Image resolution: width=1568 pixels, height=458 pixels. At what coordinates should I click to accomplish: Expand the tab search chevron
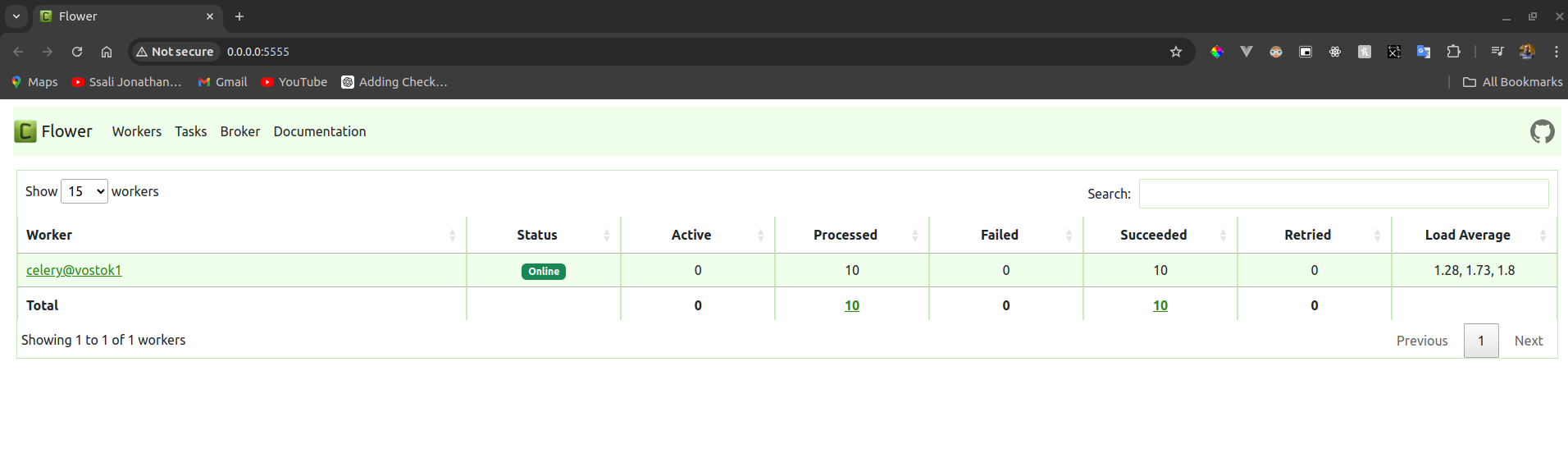click(16, 16)
